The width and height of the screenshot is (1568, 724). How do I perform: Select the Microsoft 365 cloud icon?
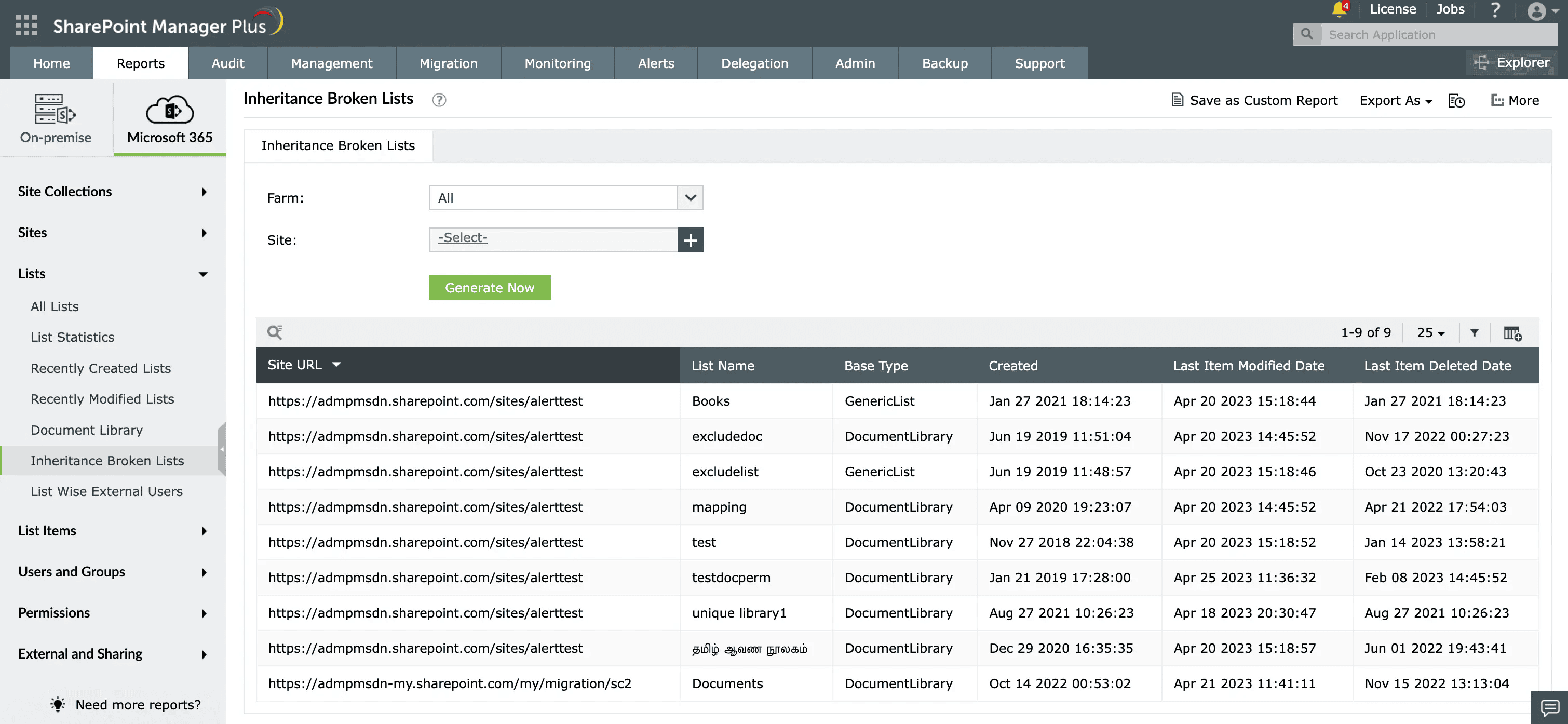click(x=170, y=110)
